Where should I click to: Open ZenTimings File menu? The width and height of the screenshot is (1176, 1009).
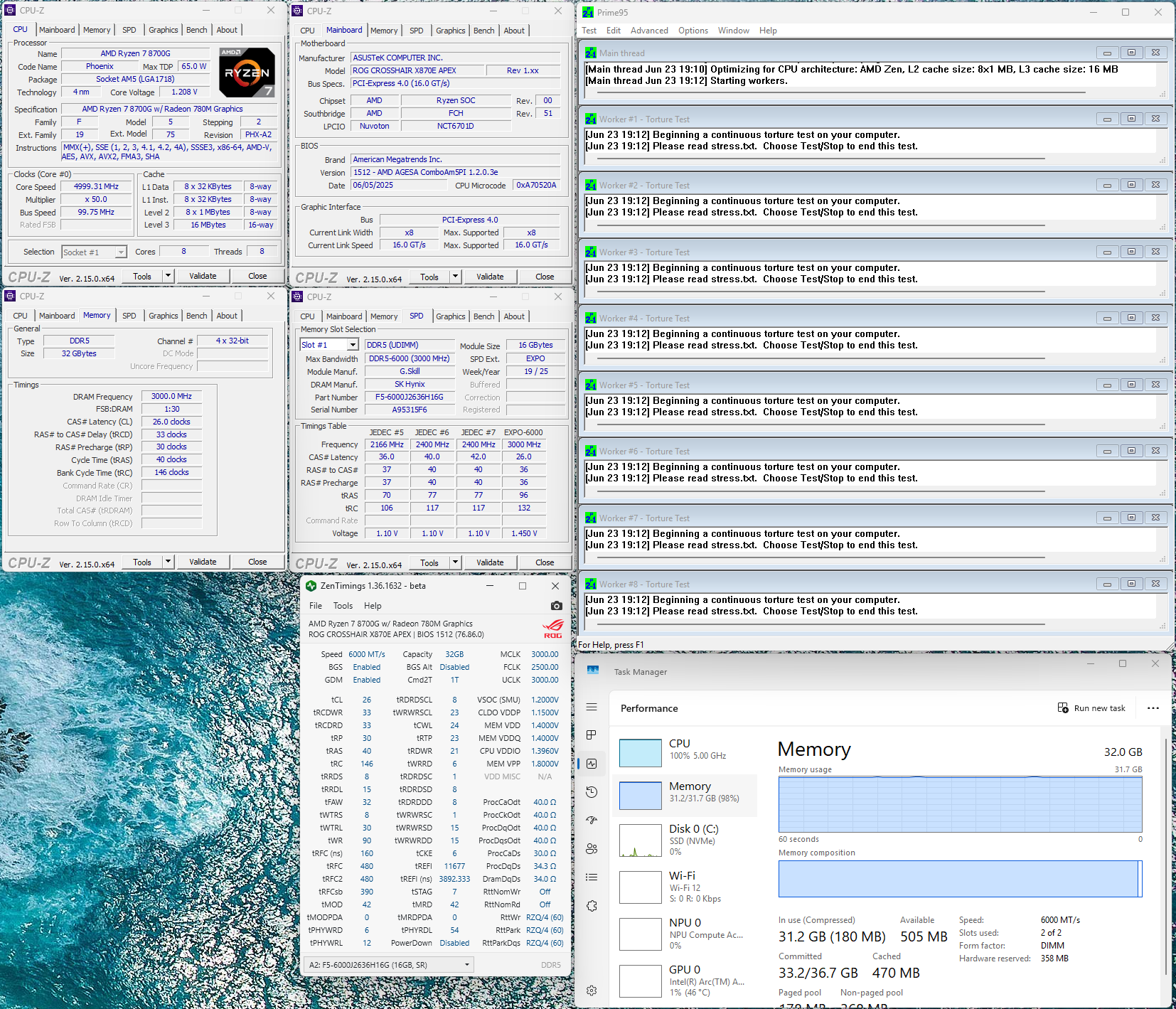[316, 606]
